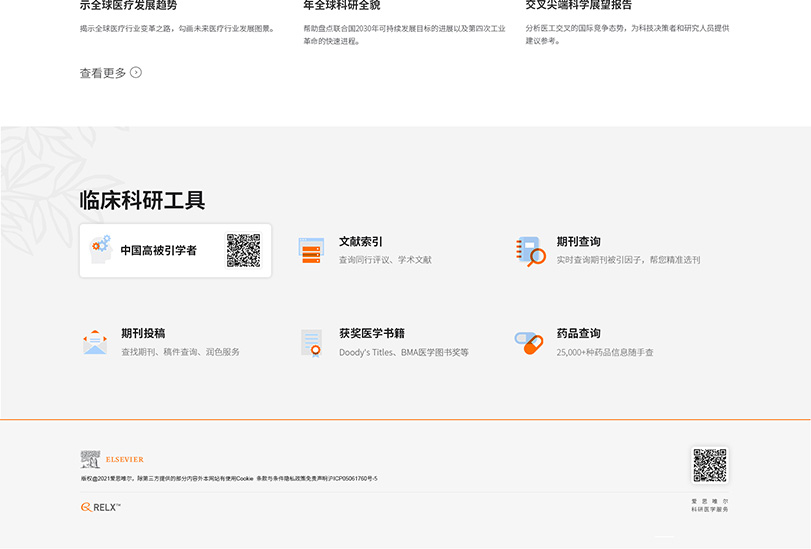
Task: Click the footer QR code for 爱思唯尔
Action: pyautogui.click(x=710, y=465)
